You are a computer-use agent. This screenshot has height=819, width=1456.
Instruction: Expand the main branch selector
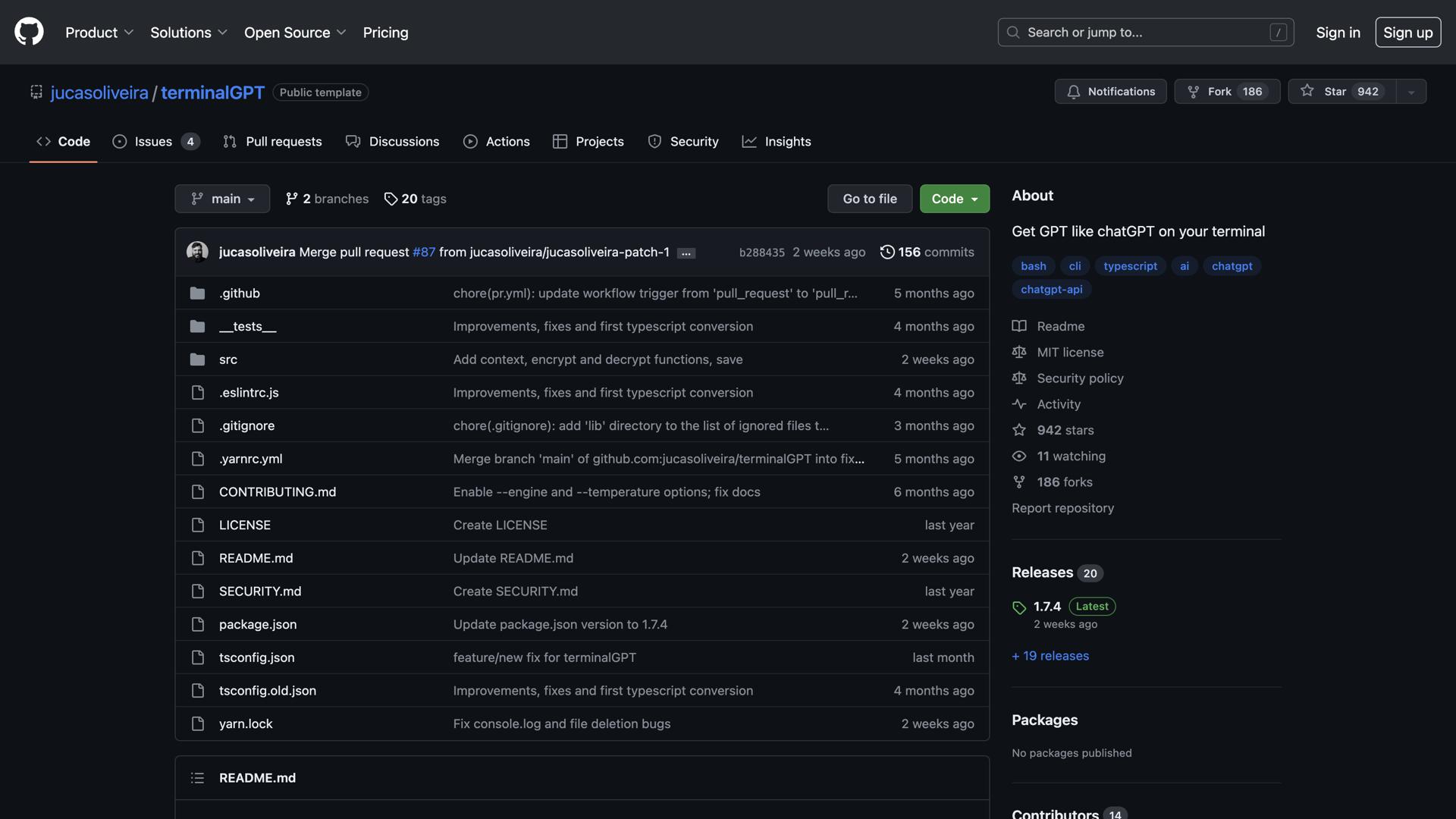(221, 198)
